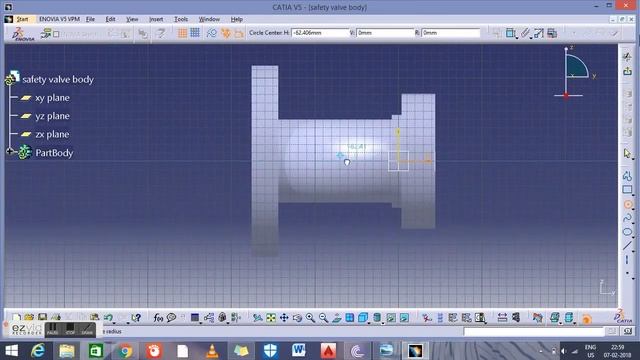Screen dimensions: 640x360
Task: Stop the ezvid recording
Action: (x=70, y=329)
